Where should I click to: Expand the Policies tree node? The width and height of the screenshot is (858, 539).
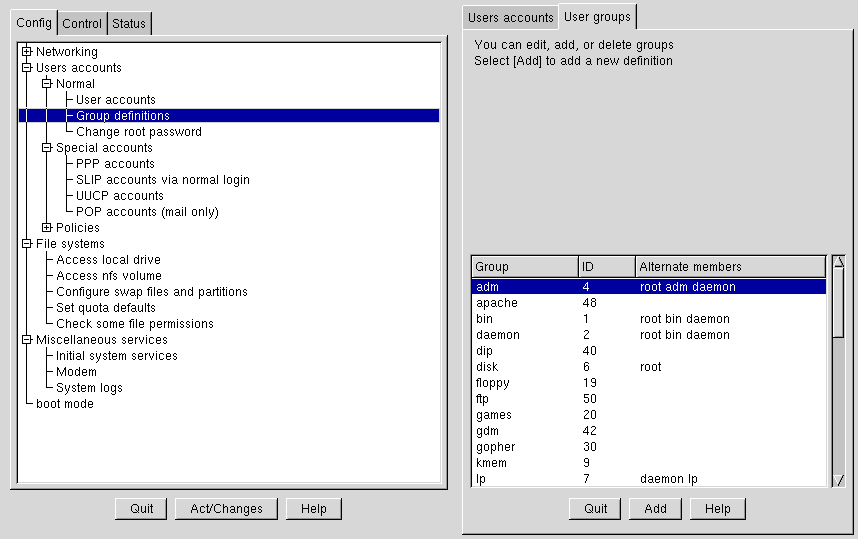[47, 228]
